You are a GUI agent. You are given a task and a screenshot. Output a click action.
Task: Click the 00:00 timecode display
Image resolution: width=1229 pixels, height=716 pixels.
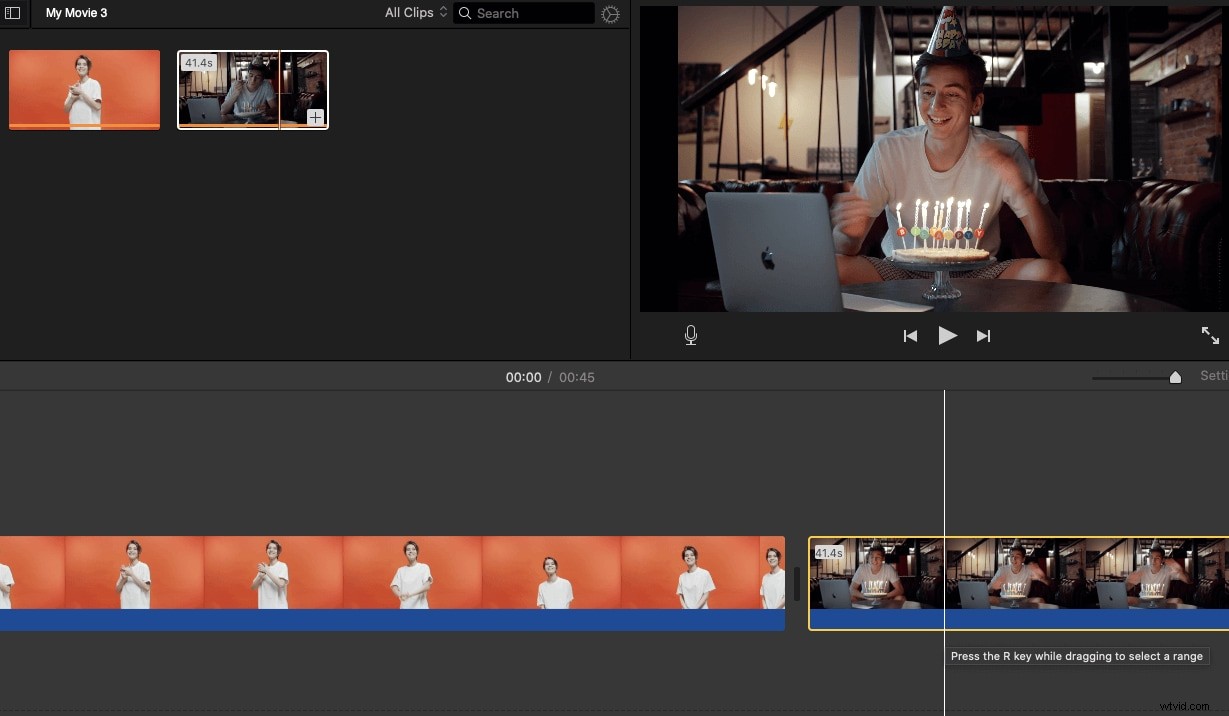(x=523, y=377)
